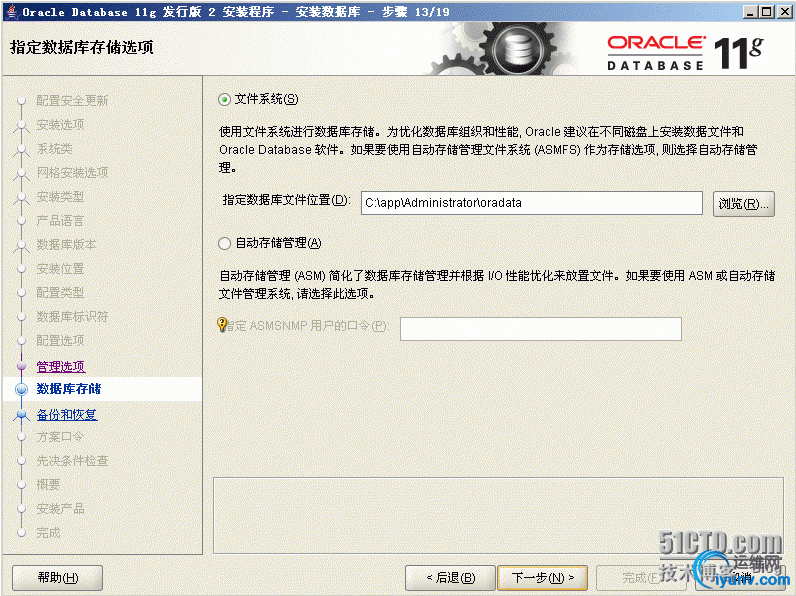
Task: Minimize the installer window
Action: [750, 12]
